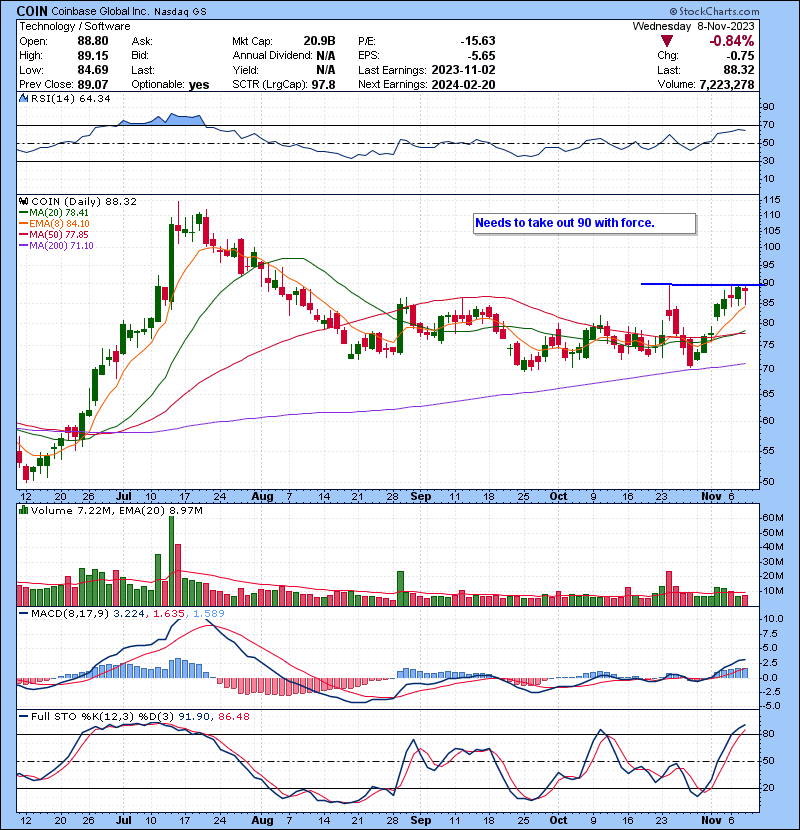
Task: Click the Nasdaq GS exchange label
Action: [180, 12]
